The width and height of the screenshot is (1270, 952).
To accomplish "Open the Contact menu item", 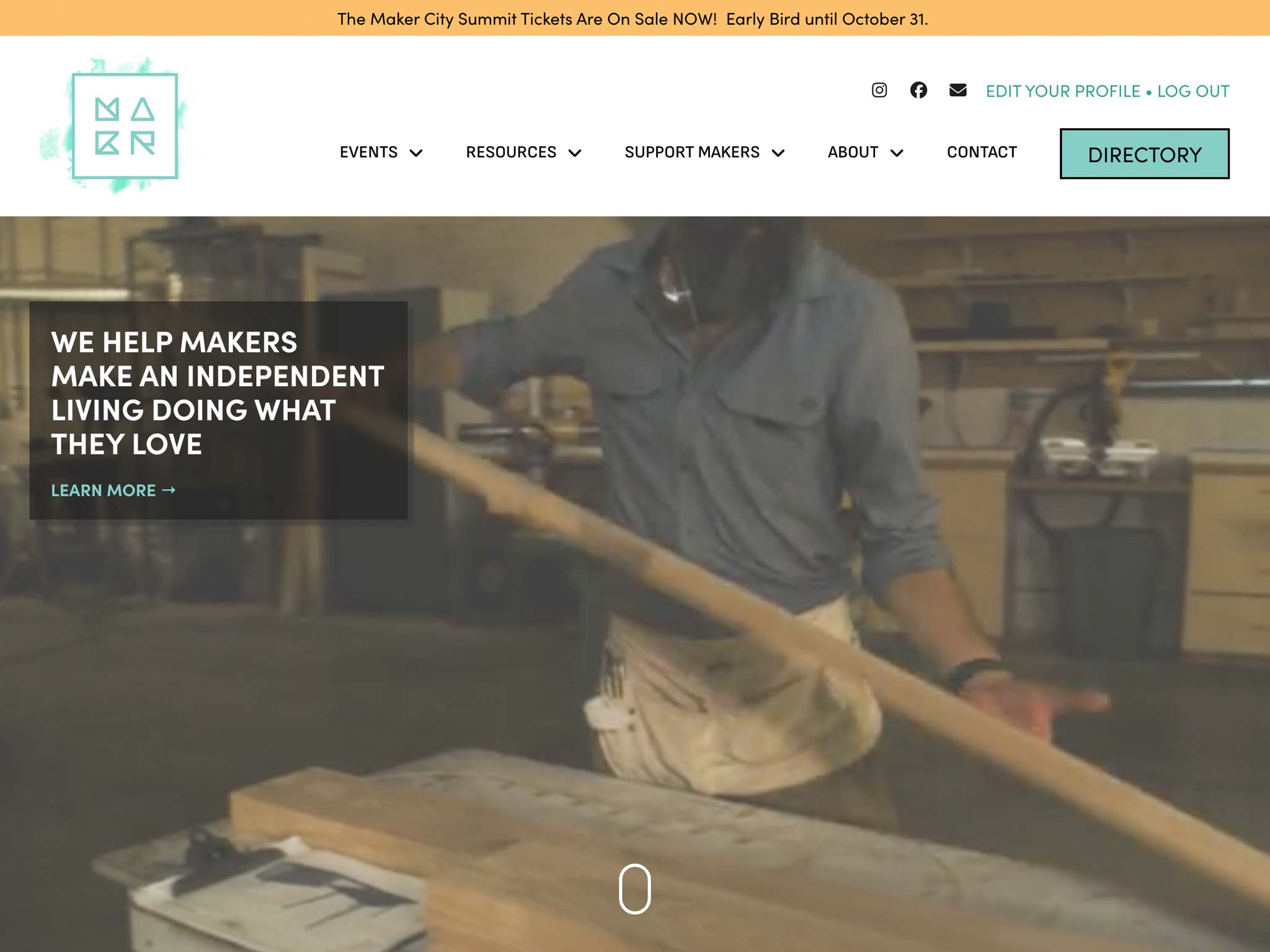I will tap(982, 152).
